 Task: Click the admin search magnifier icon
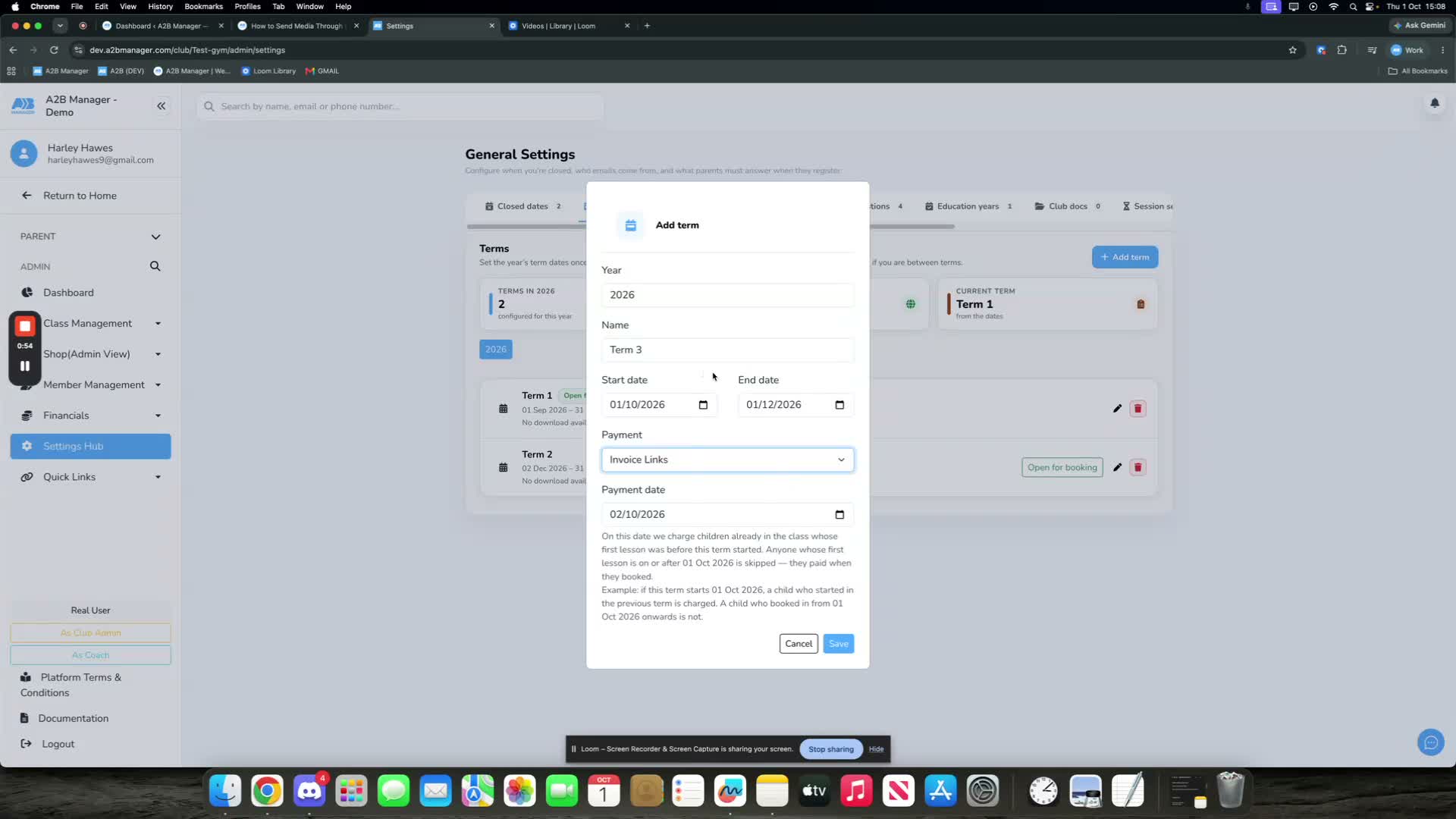click(155, 266)
